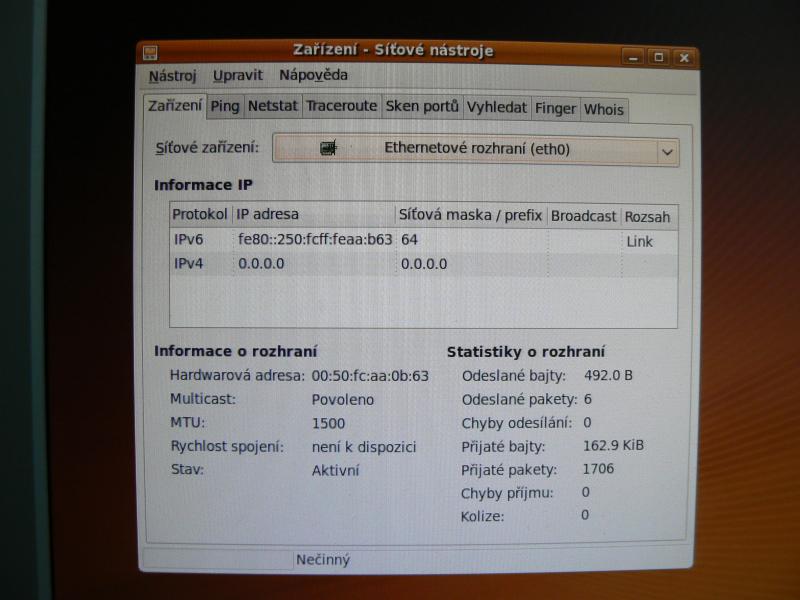Sort by Protokol column header
Image resolution: width=800 pixels, height=600 pixels.
click(200, 214)
